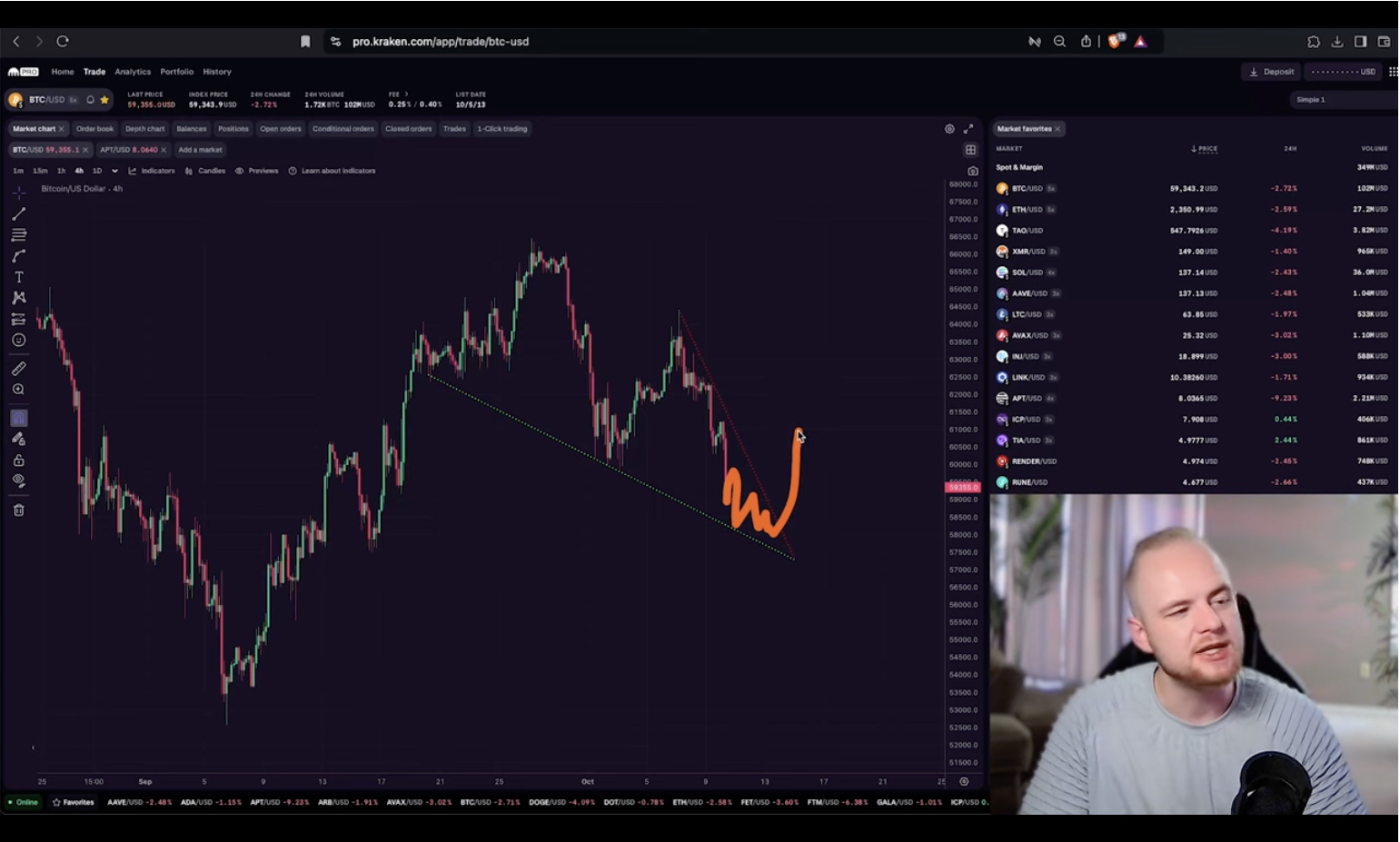Open the apps grid menu icon
The height and width of the screenshot is (842, 1400).
point(1393,72)
